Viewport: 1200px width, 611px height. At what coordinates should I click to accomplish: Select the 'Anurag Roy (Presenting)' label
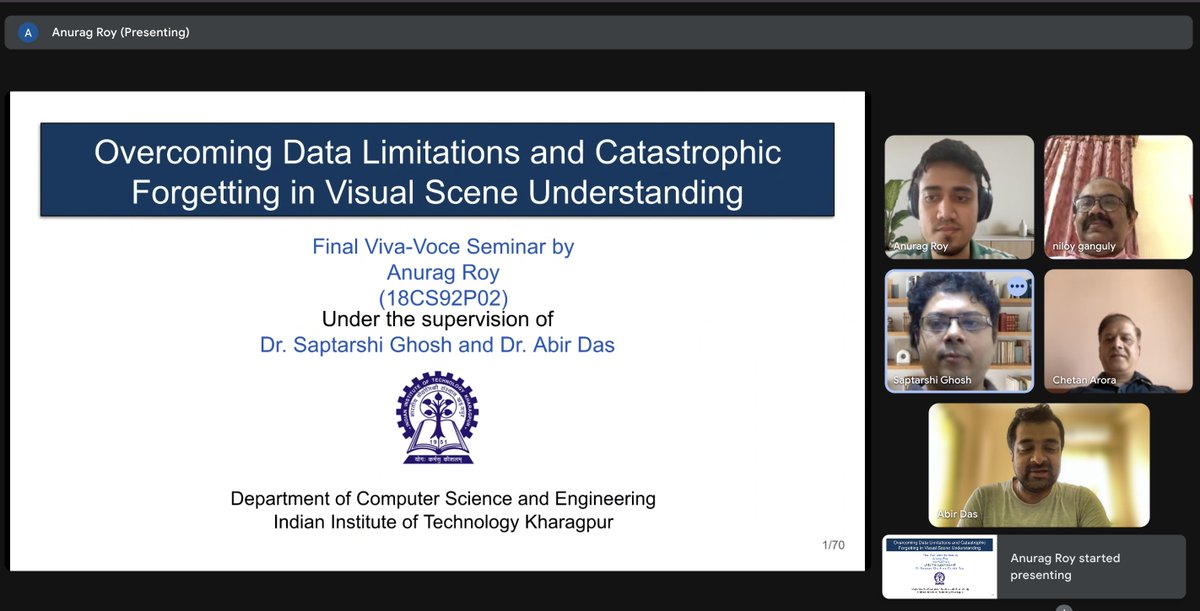click(120, 32)
